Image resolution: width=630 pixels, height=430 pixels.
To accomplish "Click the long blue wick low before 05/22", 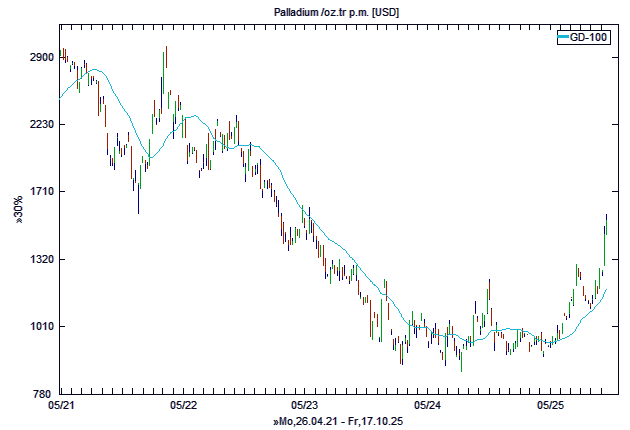I will tap(138, 200).
